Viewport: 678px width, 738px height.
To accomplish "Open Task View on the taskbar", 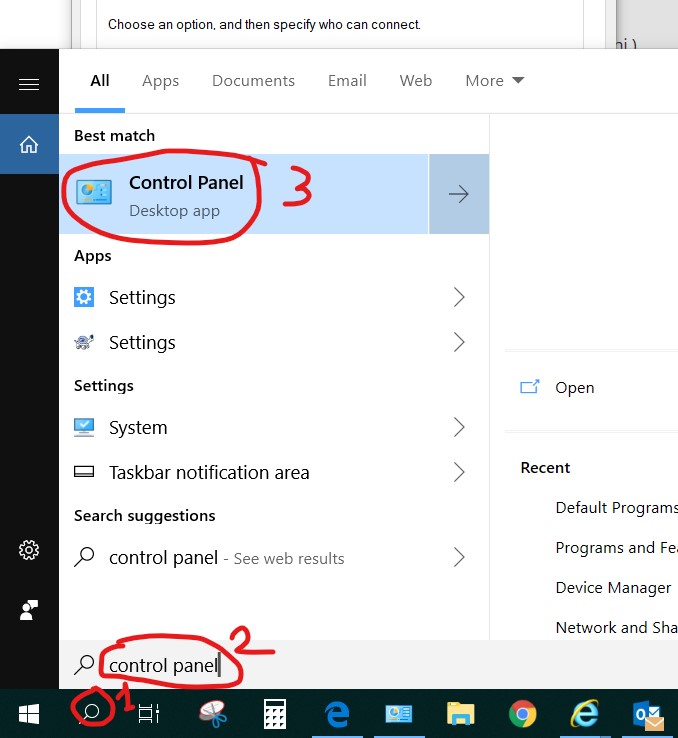I will coord(148,713).
